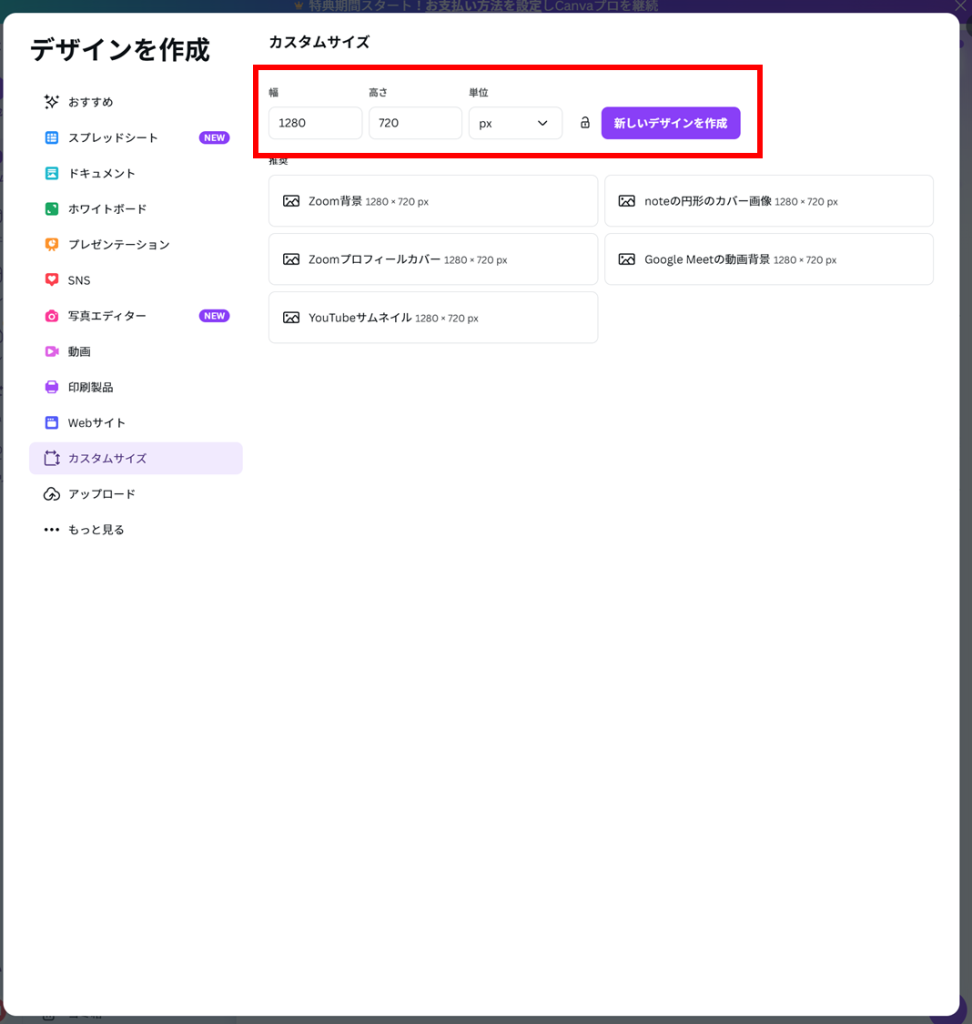Click the 写真エディター camera icon

point(52,316)
